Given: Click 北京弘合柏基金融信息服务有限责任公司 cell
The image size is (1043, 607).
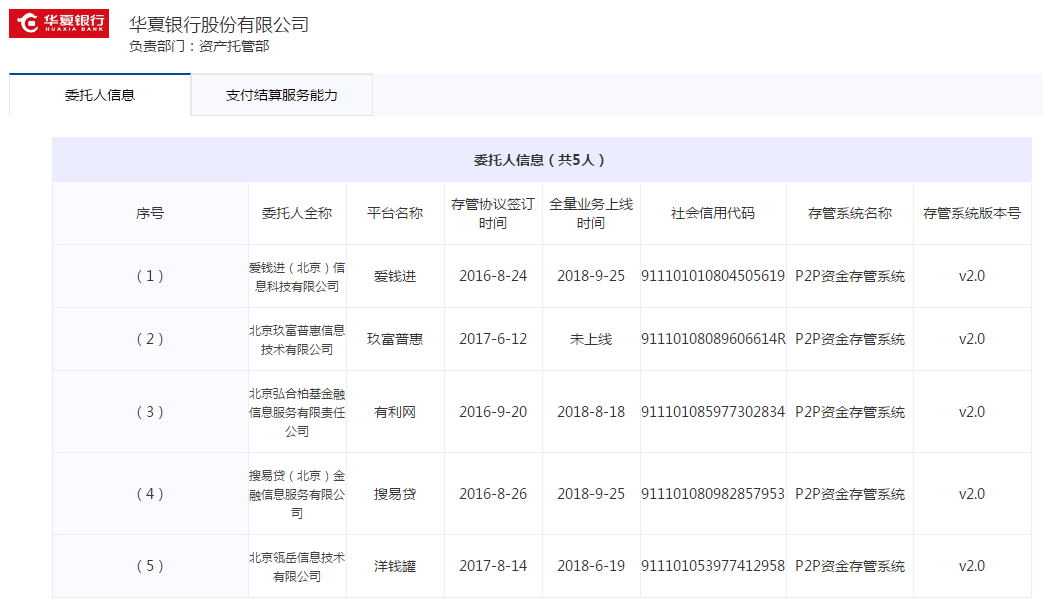Looking at the screenshot, I should point(297,412).
